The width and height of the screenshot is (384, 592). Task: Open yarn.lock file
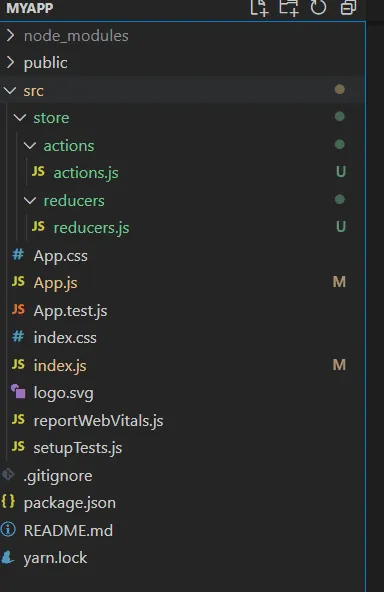55,558
